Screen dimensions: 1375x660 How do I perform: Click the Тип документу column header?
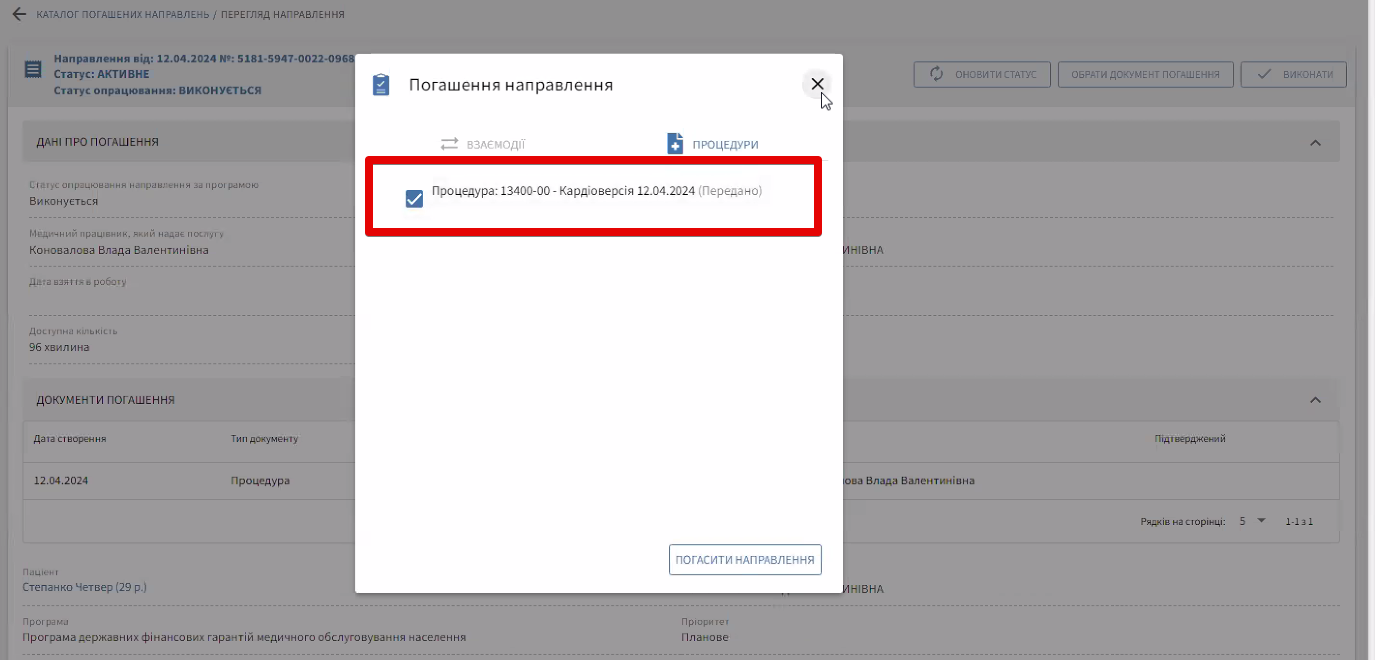pyautogui.click(x=264, y=439)
